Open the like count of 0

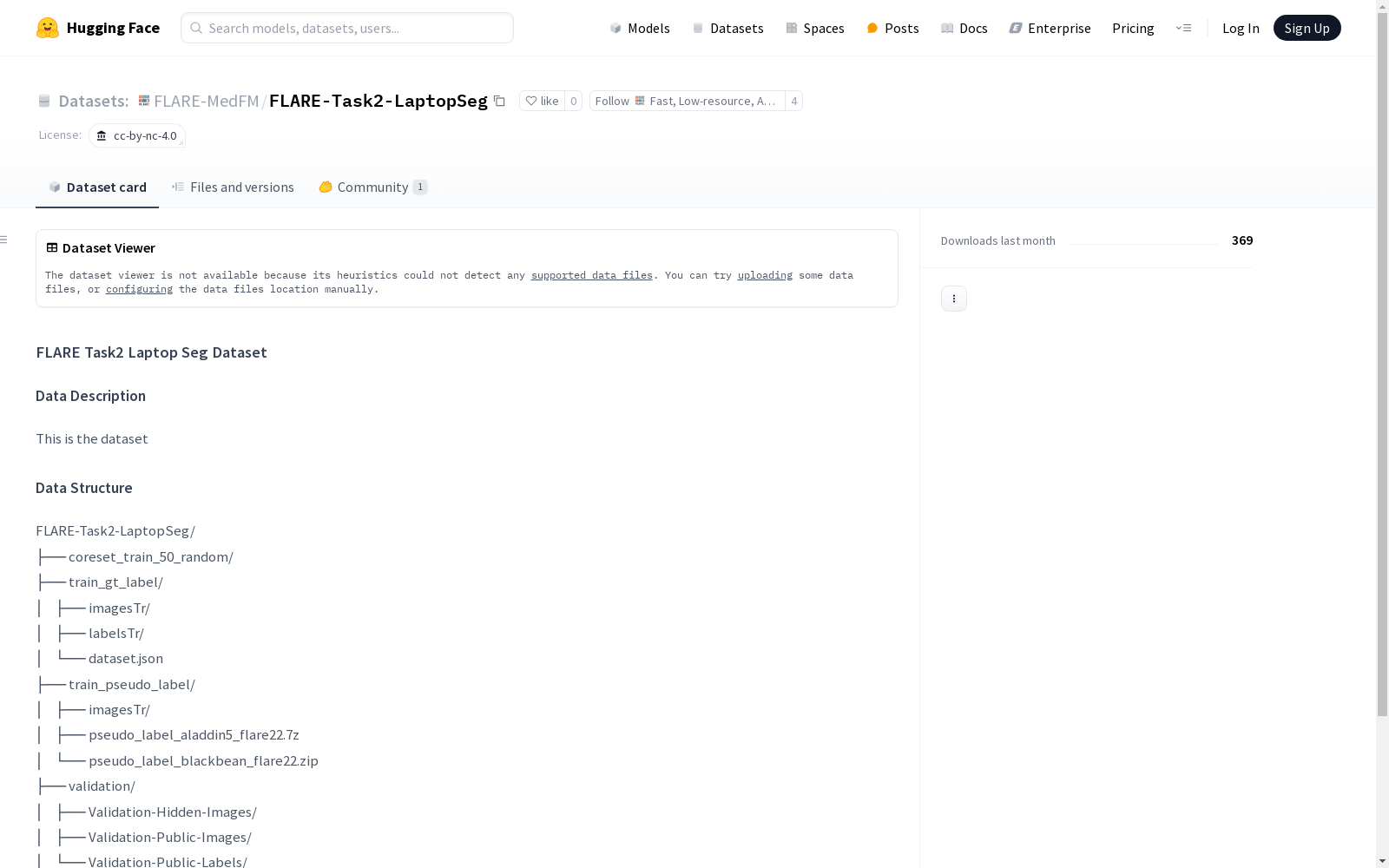pyautogui.click(x=573, y=101)
